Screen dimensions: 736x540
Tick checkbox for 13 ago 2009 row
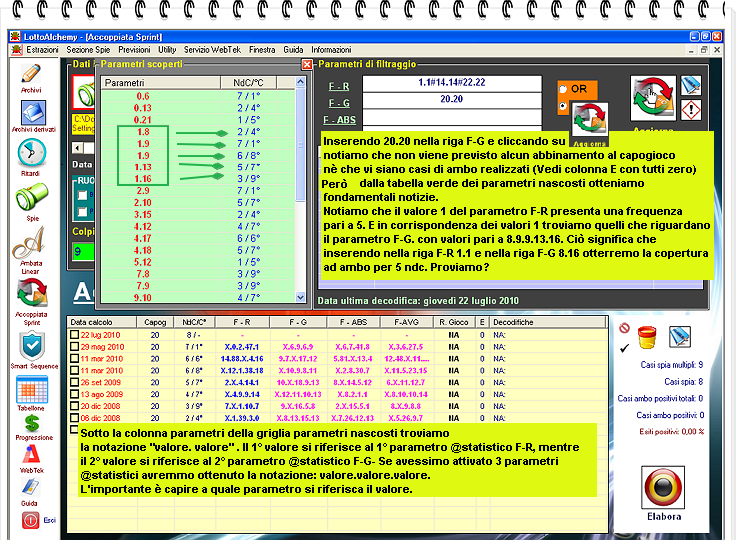[74, 394]
